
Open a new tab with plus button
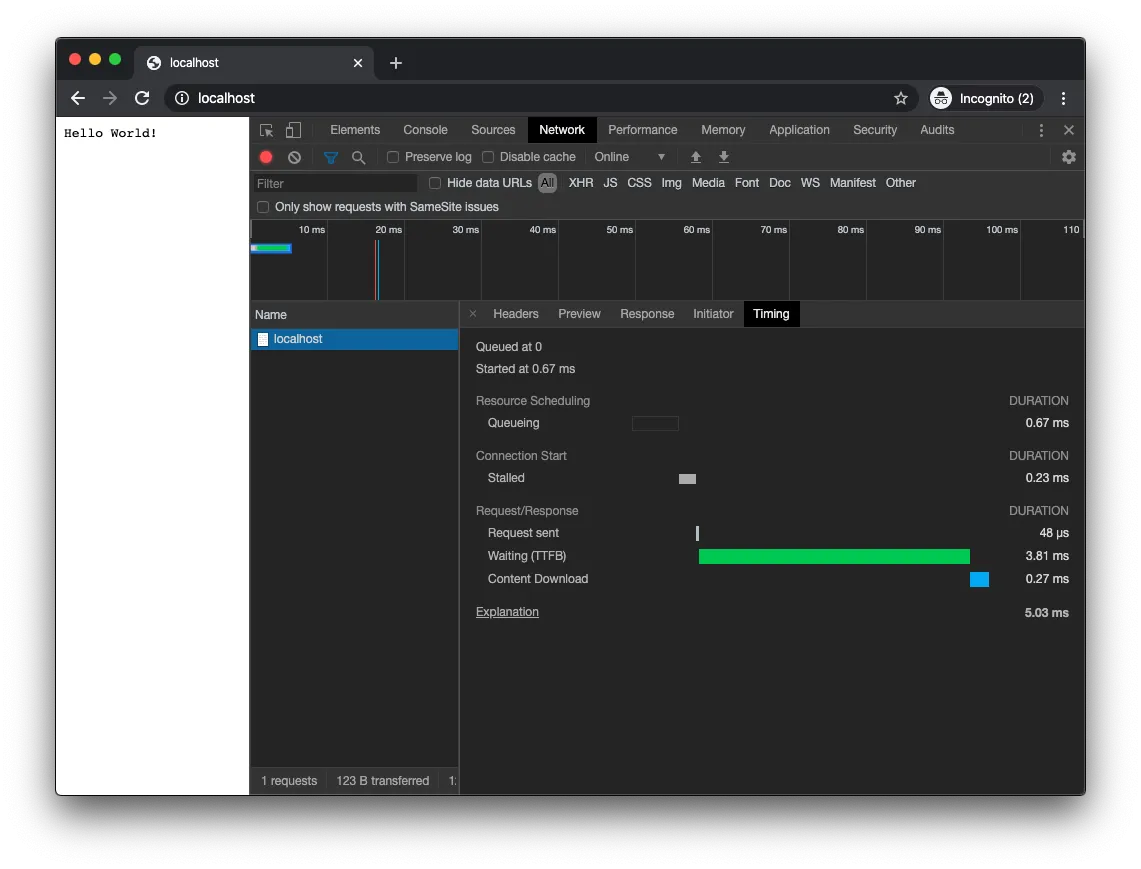pos(396,63)
